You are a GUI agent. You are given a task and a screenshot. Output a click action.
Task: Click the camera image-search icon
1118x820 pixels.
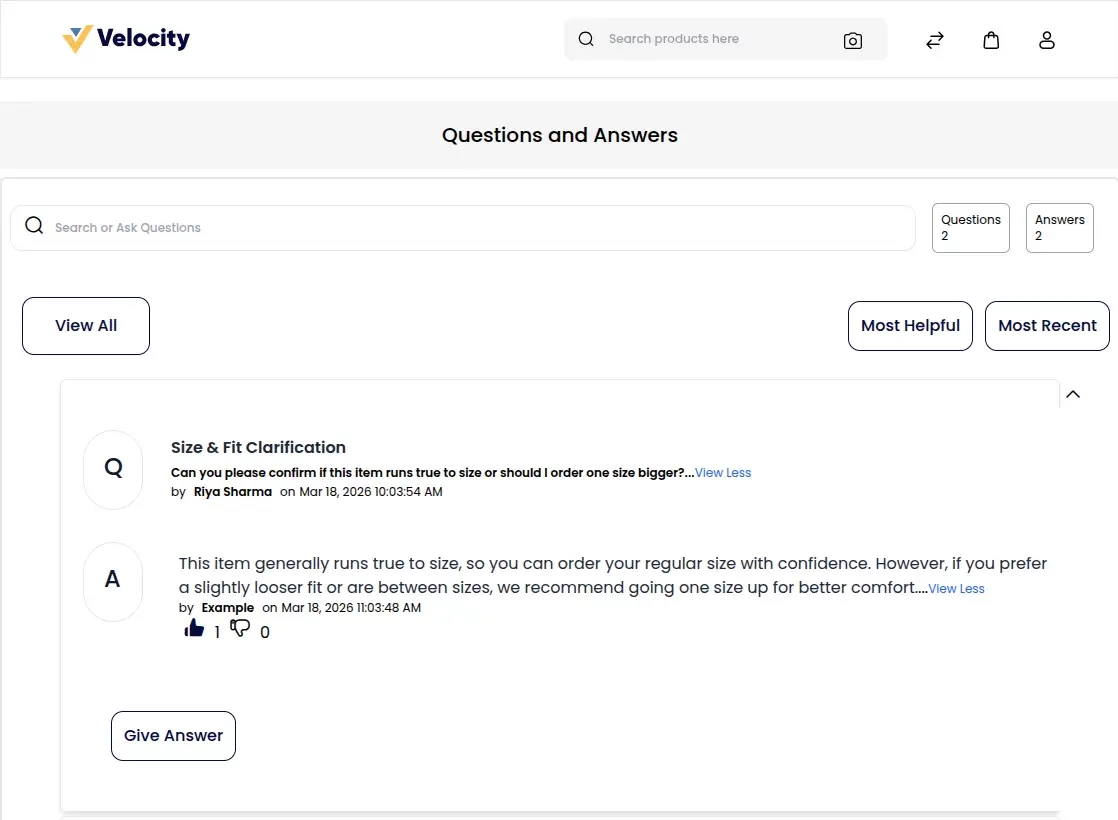[853, 41]
